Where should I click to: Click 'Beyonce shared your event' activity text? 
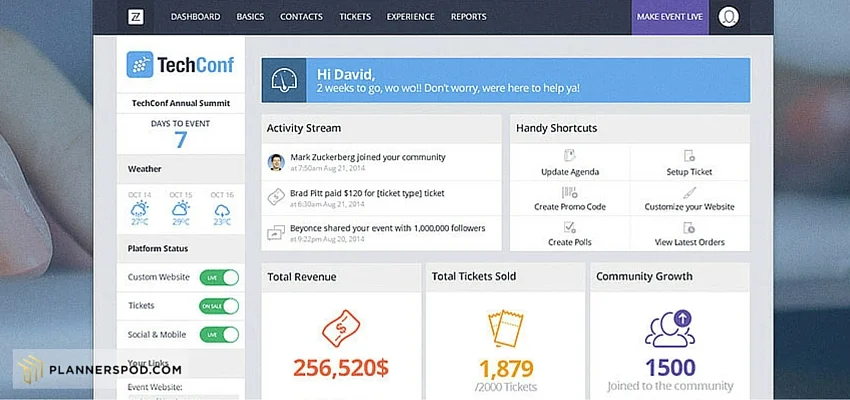[388, 228]
